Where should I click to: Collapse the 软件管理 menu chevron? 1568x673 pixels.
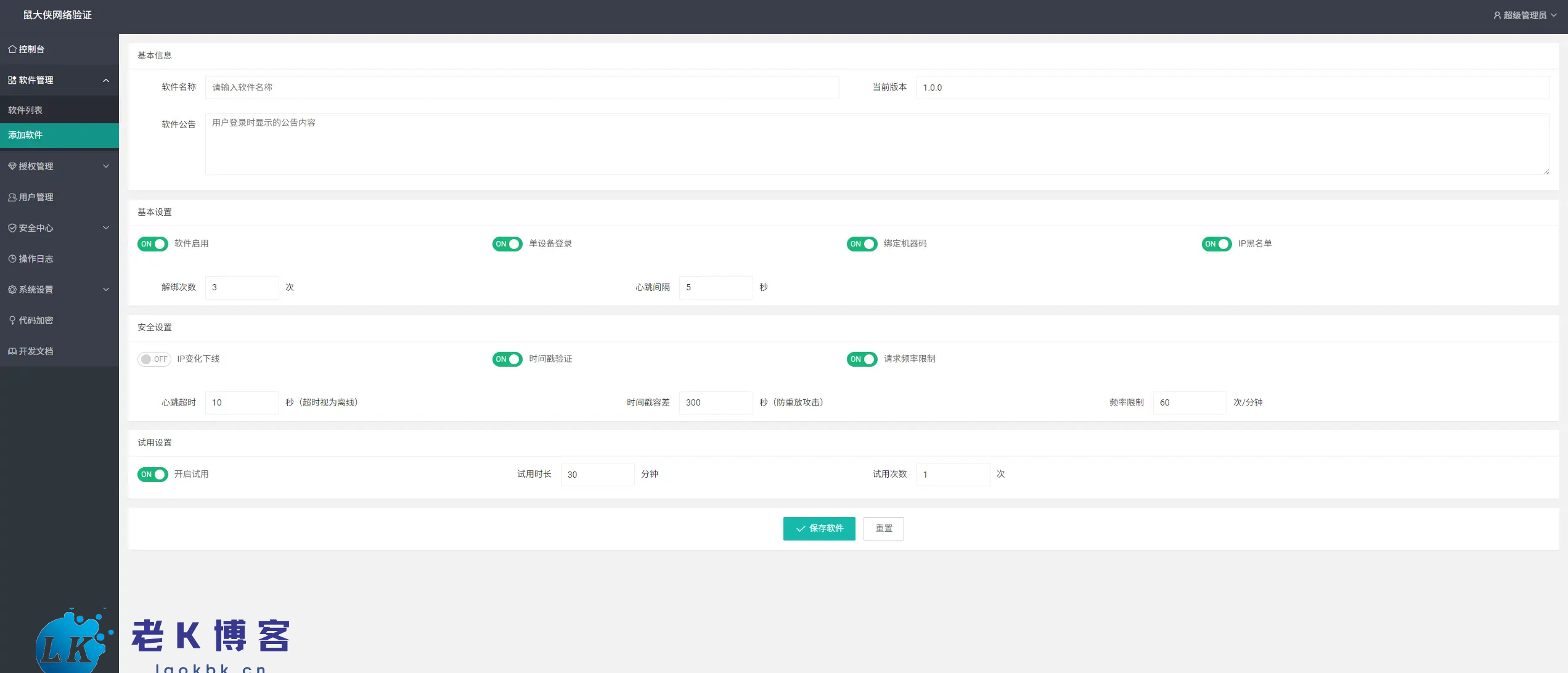coord(106,80)
